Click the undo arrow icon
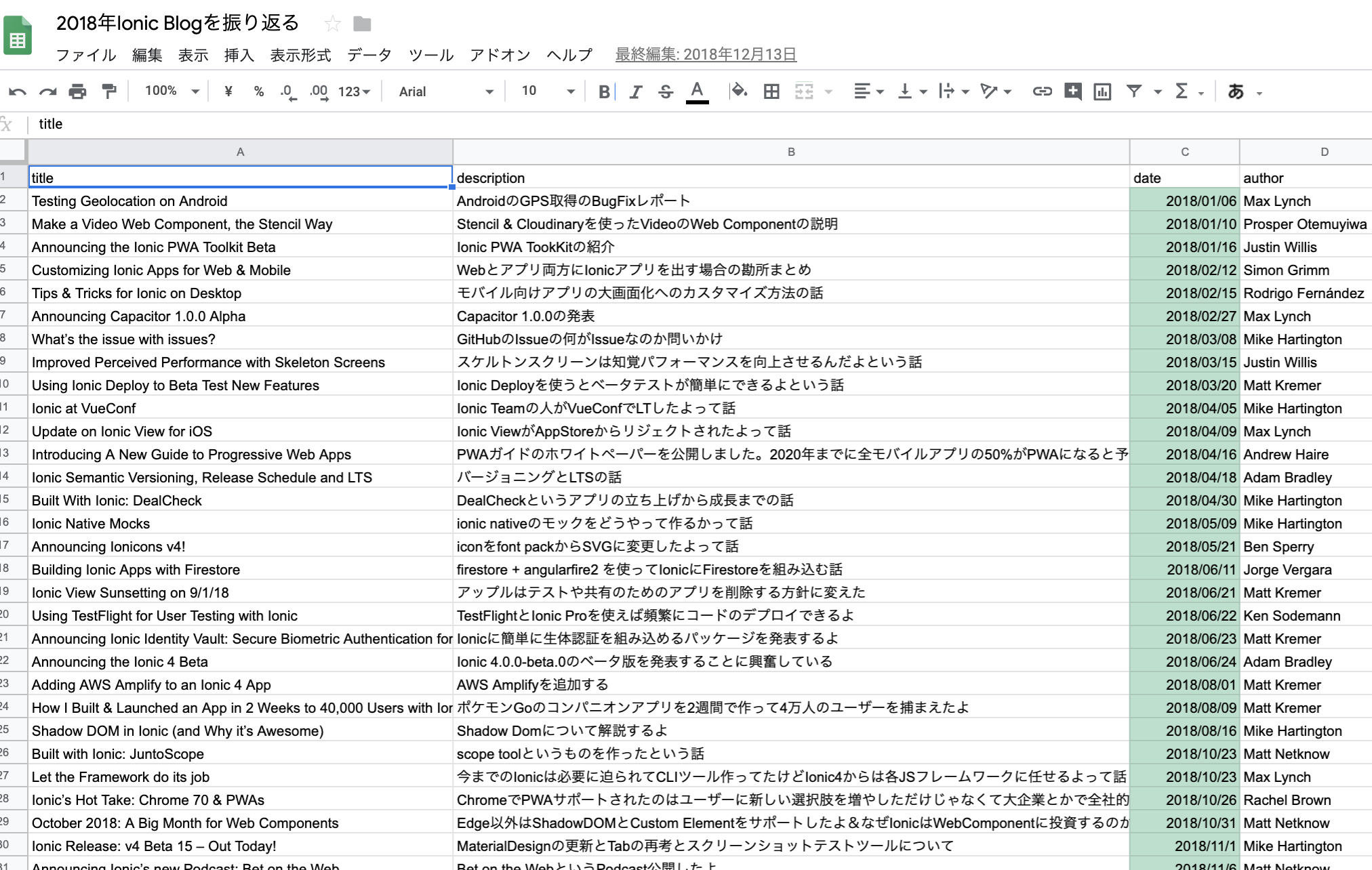This screenshot has height=870, width=1372. tap(18, 91)
